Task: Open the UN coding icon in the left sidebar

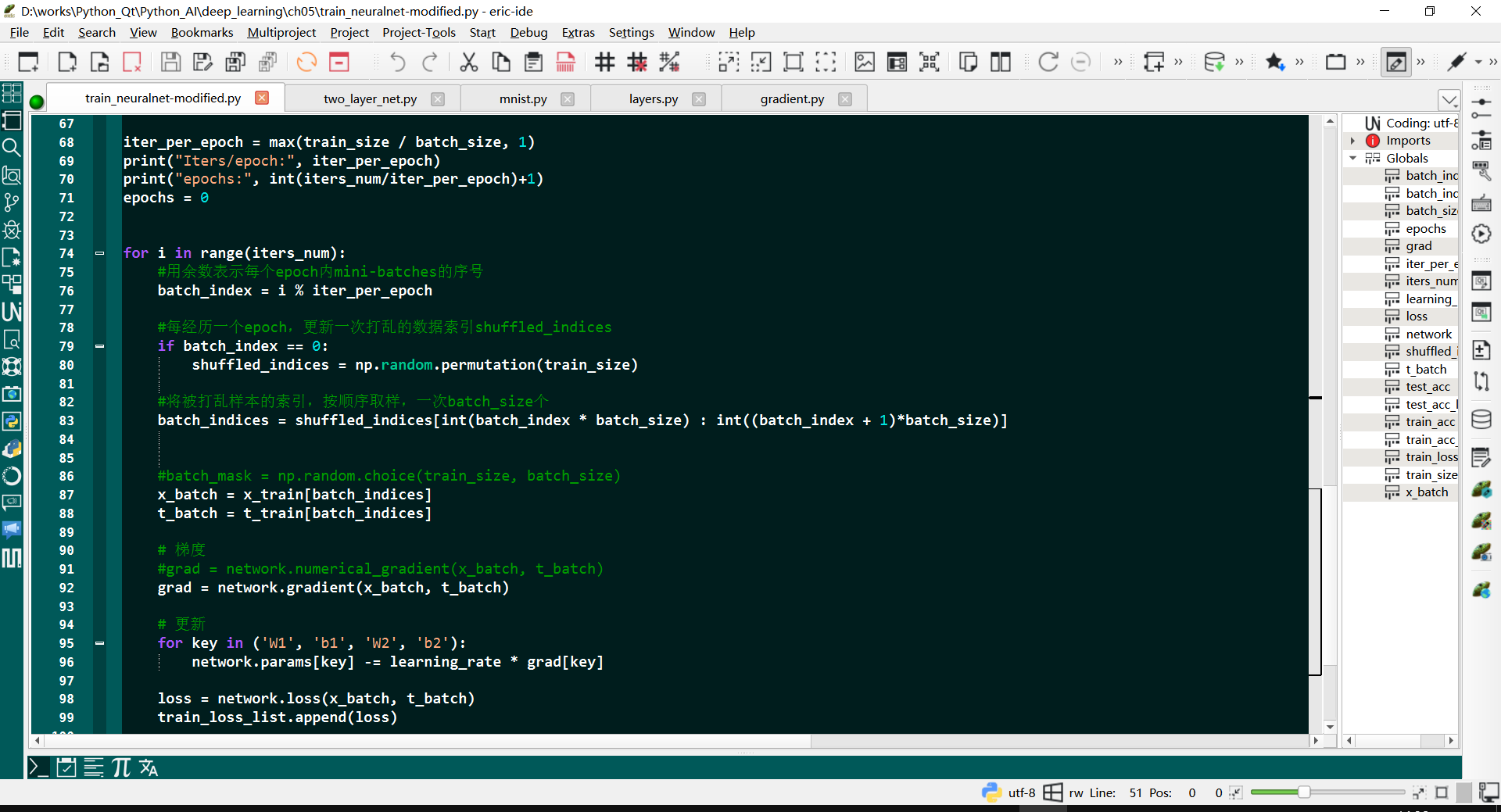Action: (x=12, y=312)
